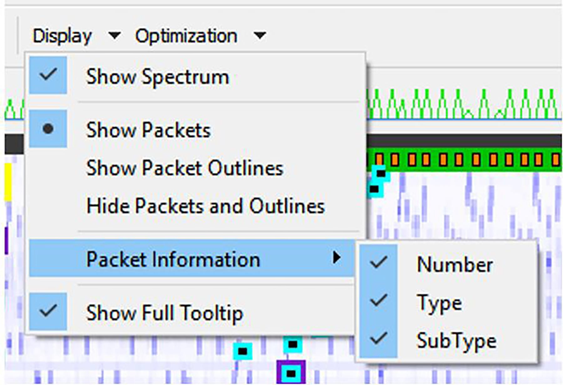
Task: Click the topmost cyan packet under the green bar
Action: (x=380, y=174)
